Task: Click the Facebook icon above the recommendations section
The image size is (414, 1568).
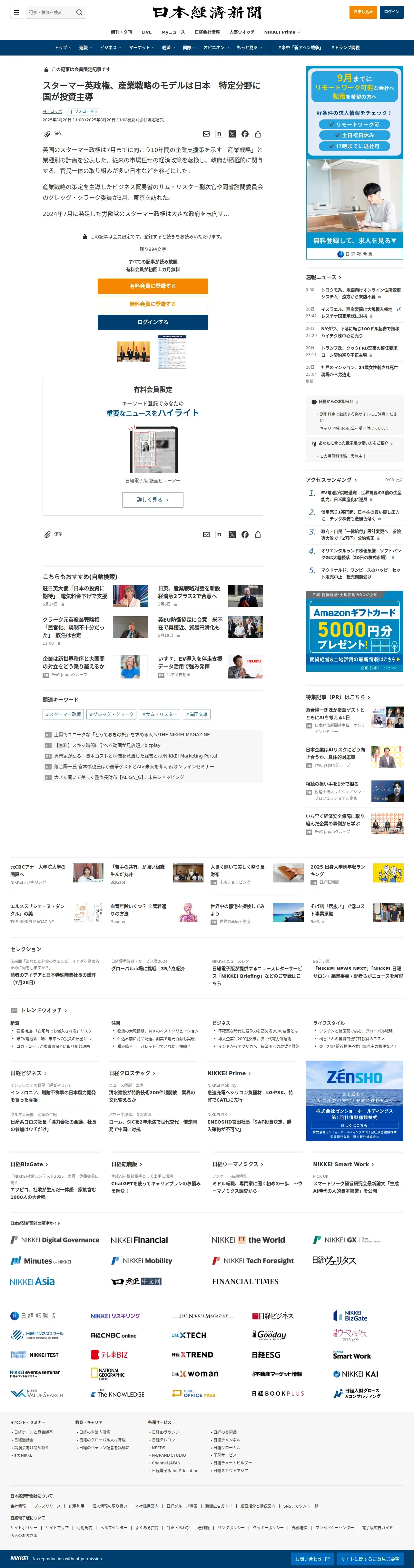Action: 245,535
